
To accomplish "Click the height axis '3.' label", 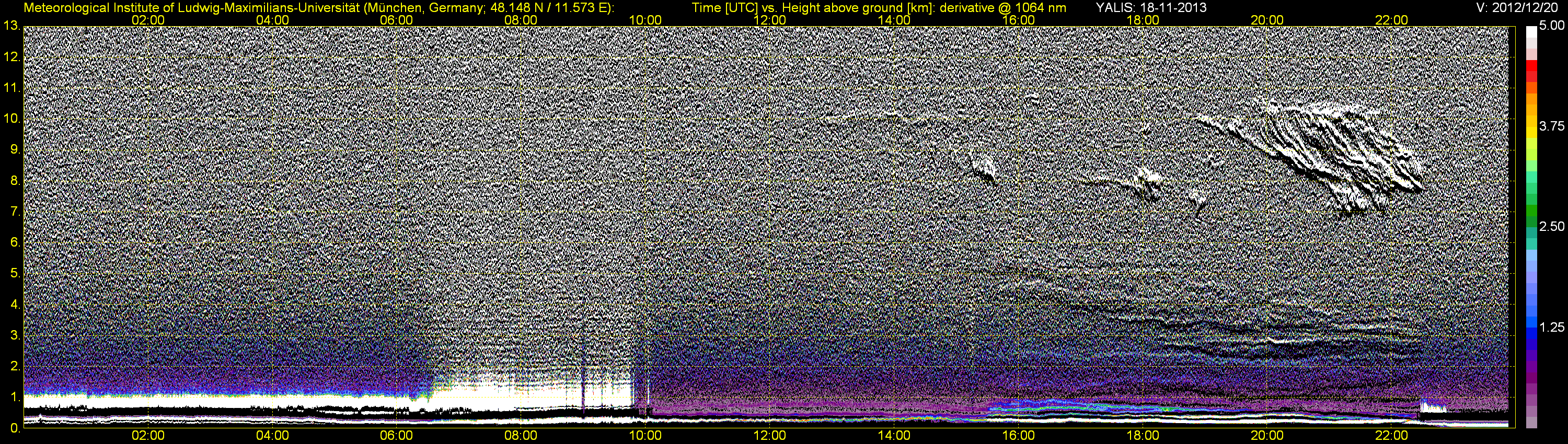I will pos(15,336).
